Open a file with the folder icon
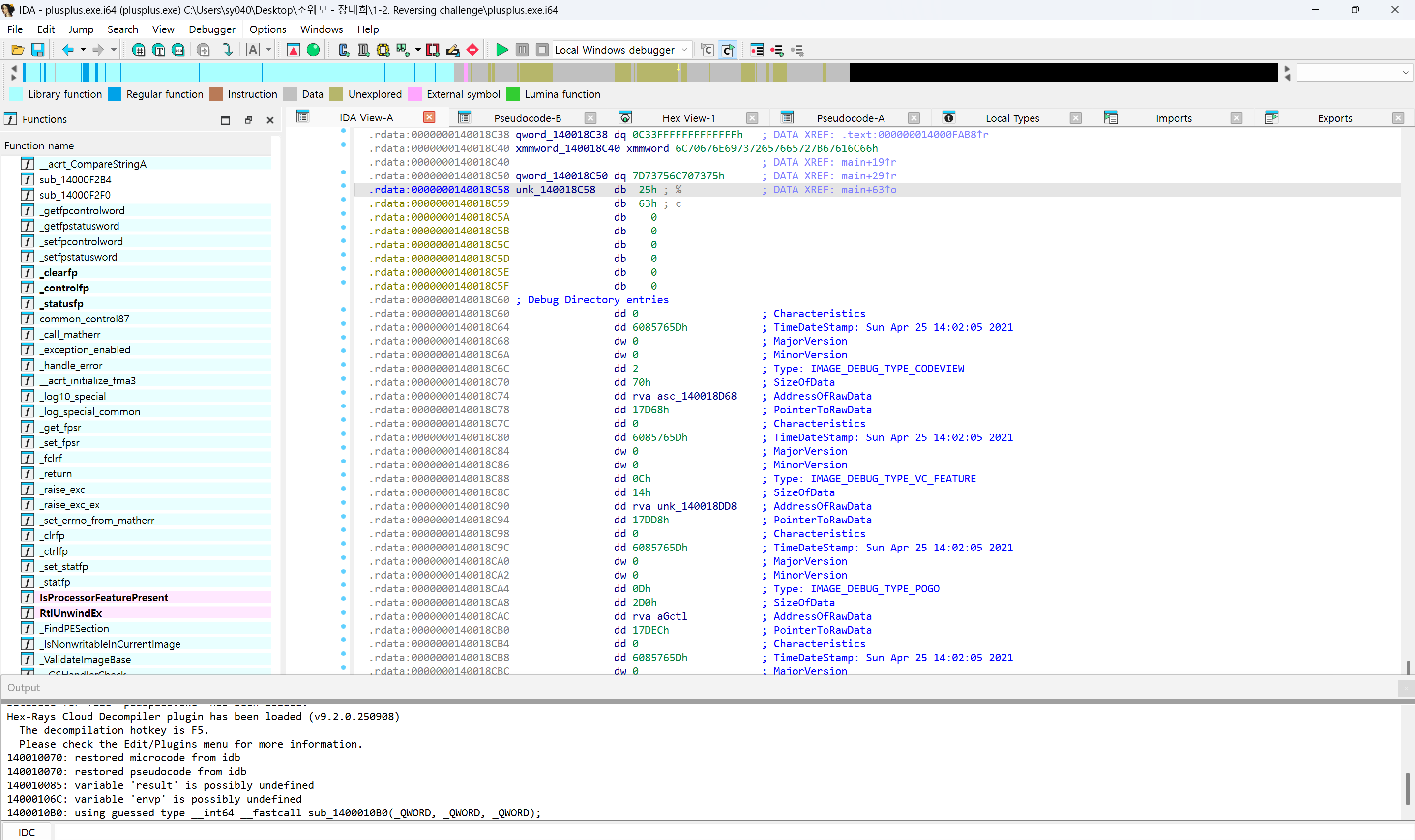 click(18, 50)
